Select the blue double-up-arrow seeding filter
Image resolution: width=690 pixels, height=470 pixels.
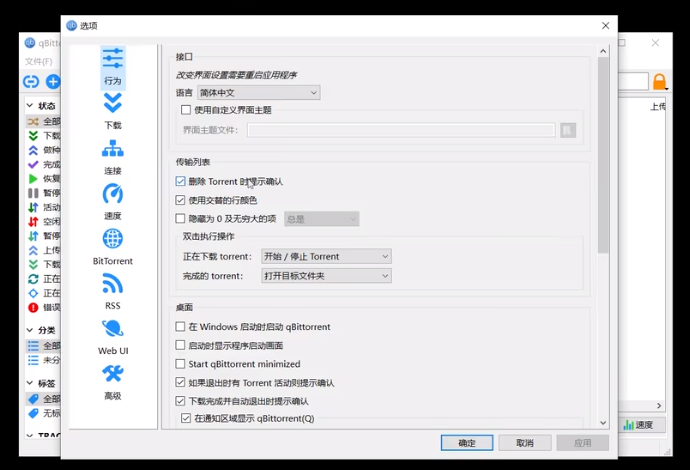33,150
